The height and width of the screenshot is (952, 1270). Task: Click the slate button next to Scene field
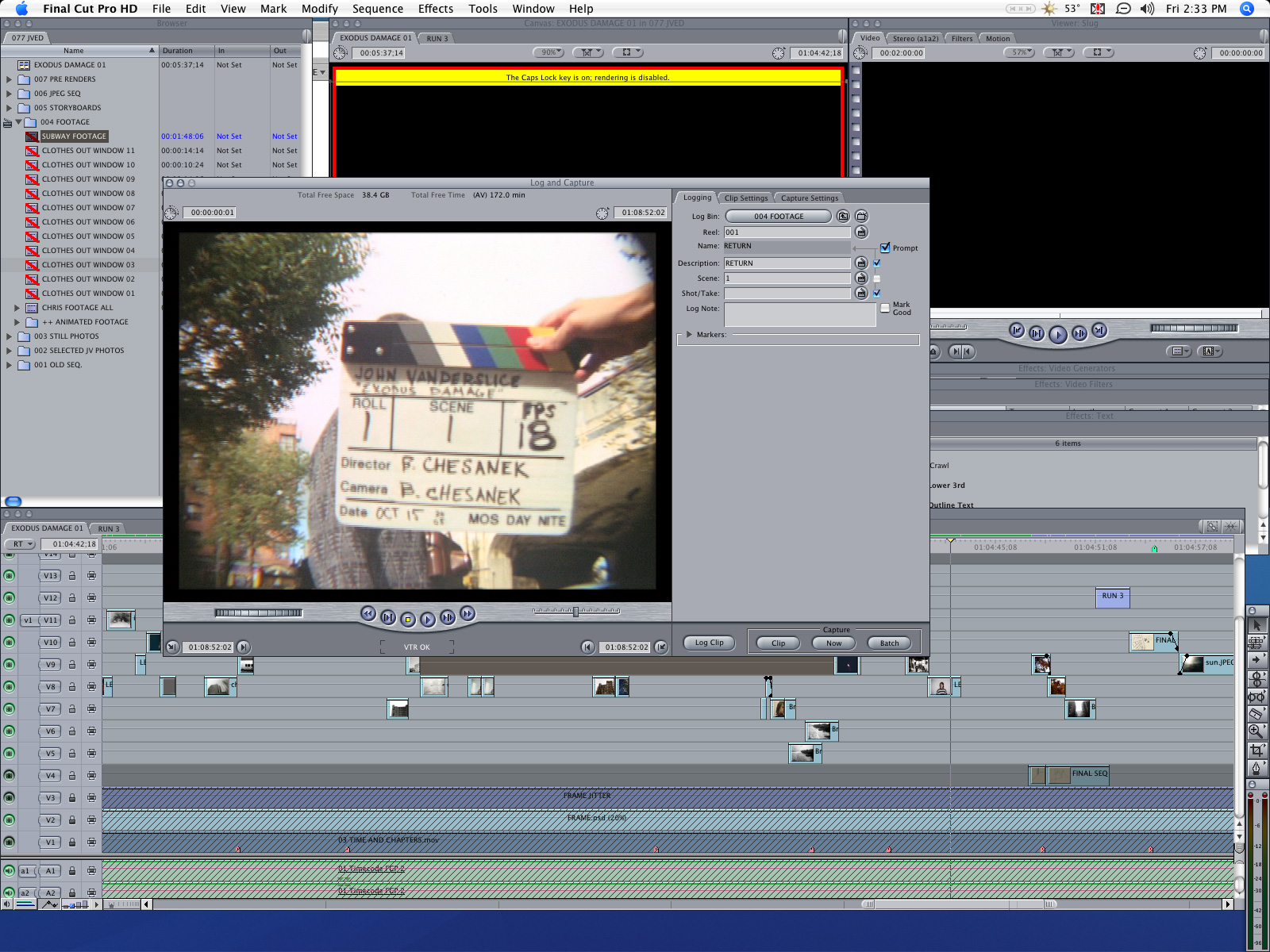[861, 278]
